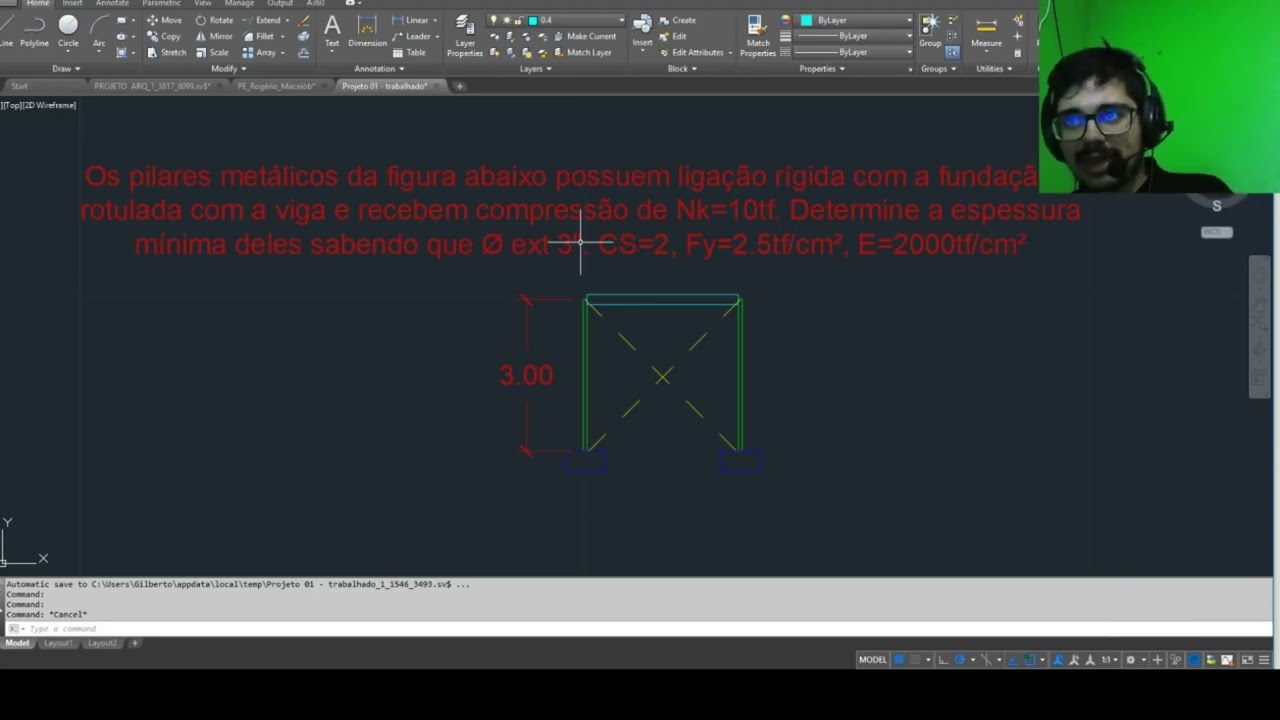Open the Insert ribbon tab
This screenshot has height=720, width=1280.
(x=72, y=4)
